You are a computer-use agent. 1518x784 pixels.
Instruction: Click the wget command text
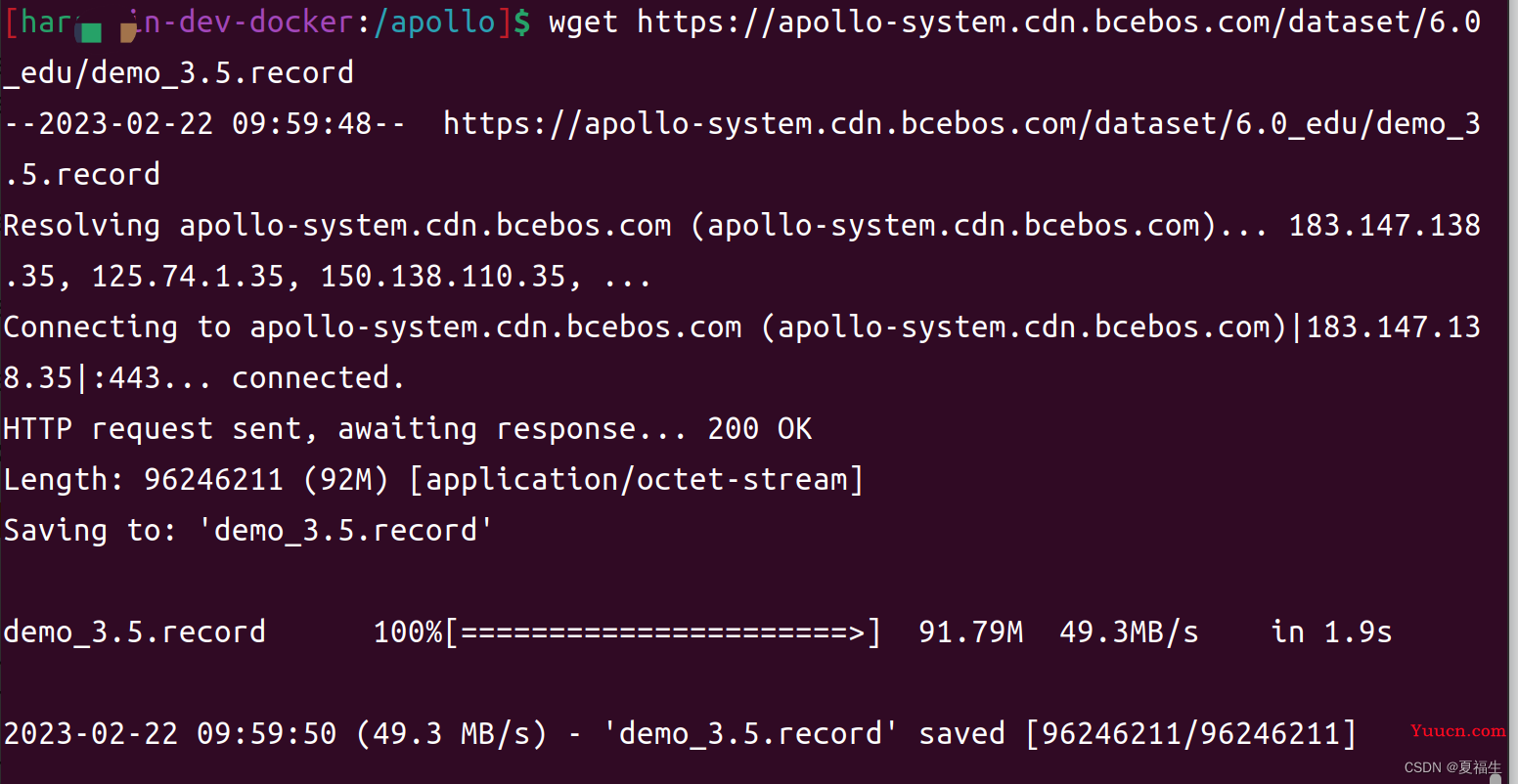click(x=583, y=22)
